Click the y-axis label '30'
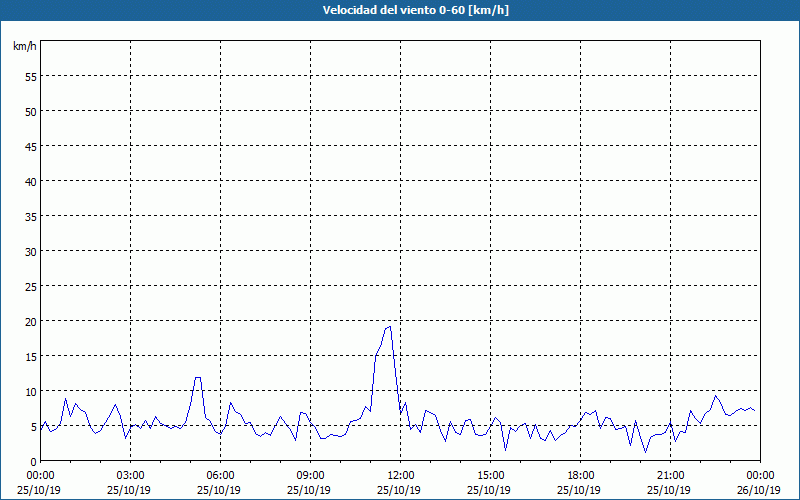This screenshot has width=800, height=500. (x=31, y=252)
